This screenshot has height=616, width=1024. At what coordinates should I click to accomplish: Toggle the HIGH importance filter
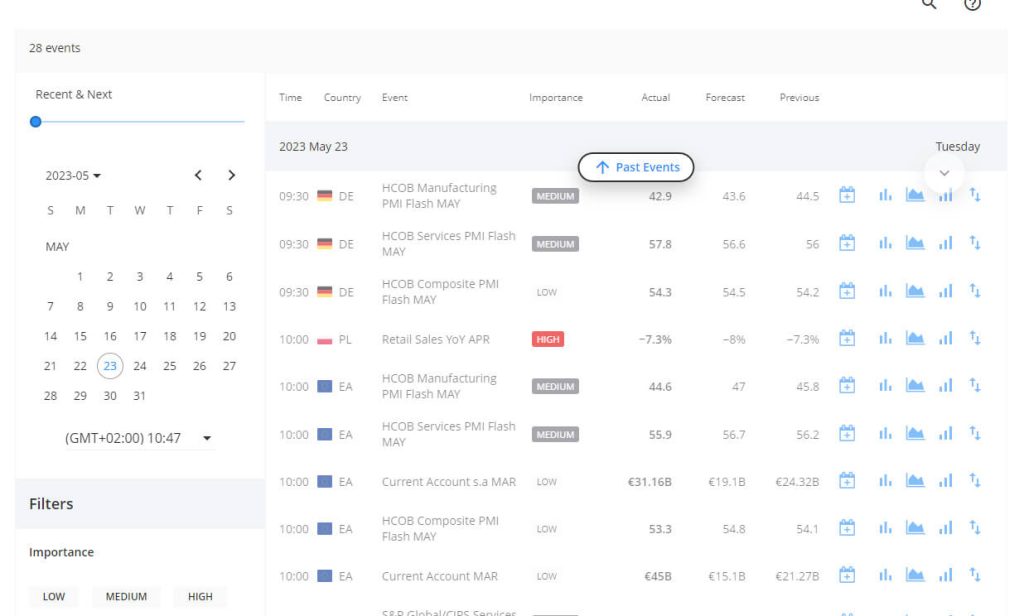200,596
